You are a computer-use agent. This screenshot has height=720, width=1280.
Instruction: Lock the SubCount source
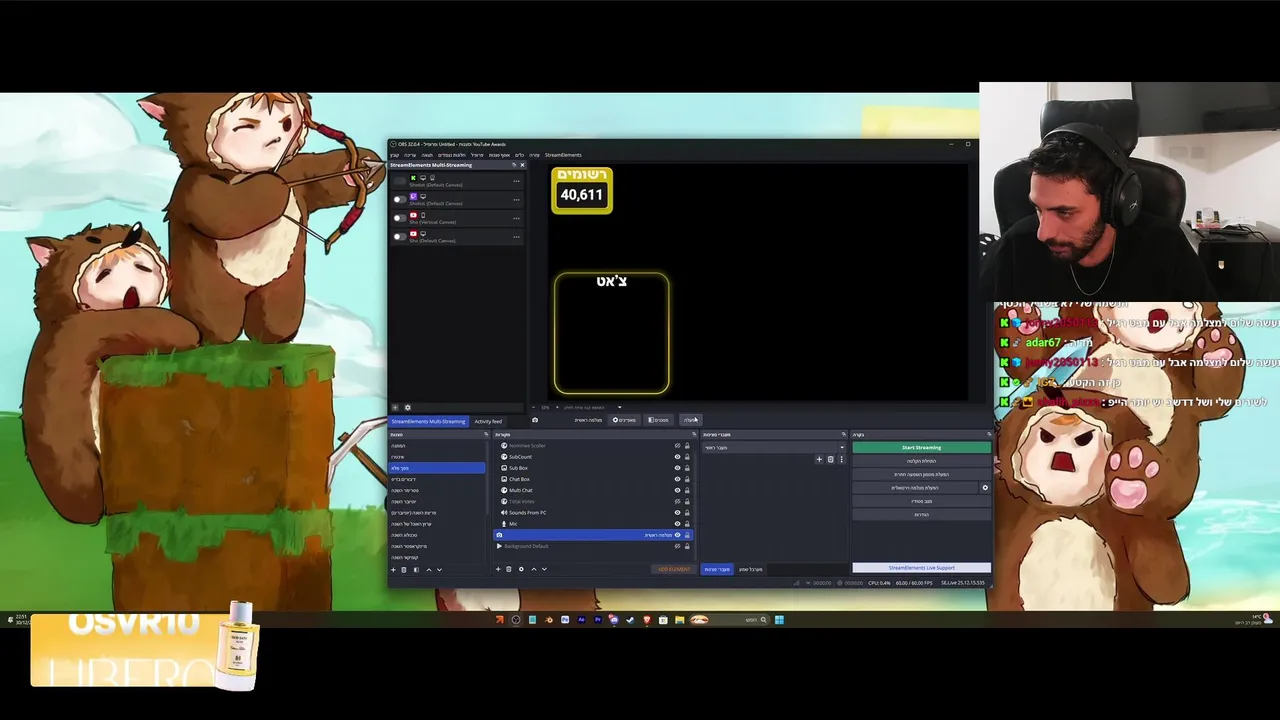(x=687, y=457)
